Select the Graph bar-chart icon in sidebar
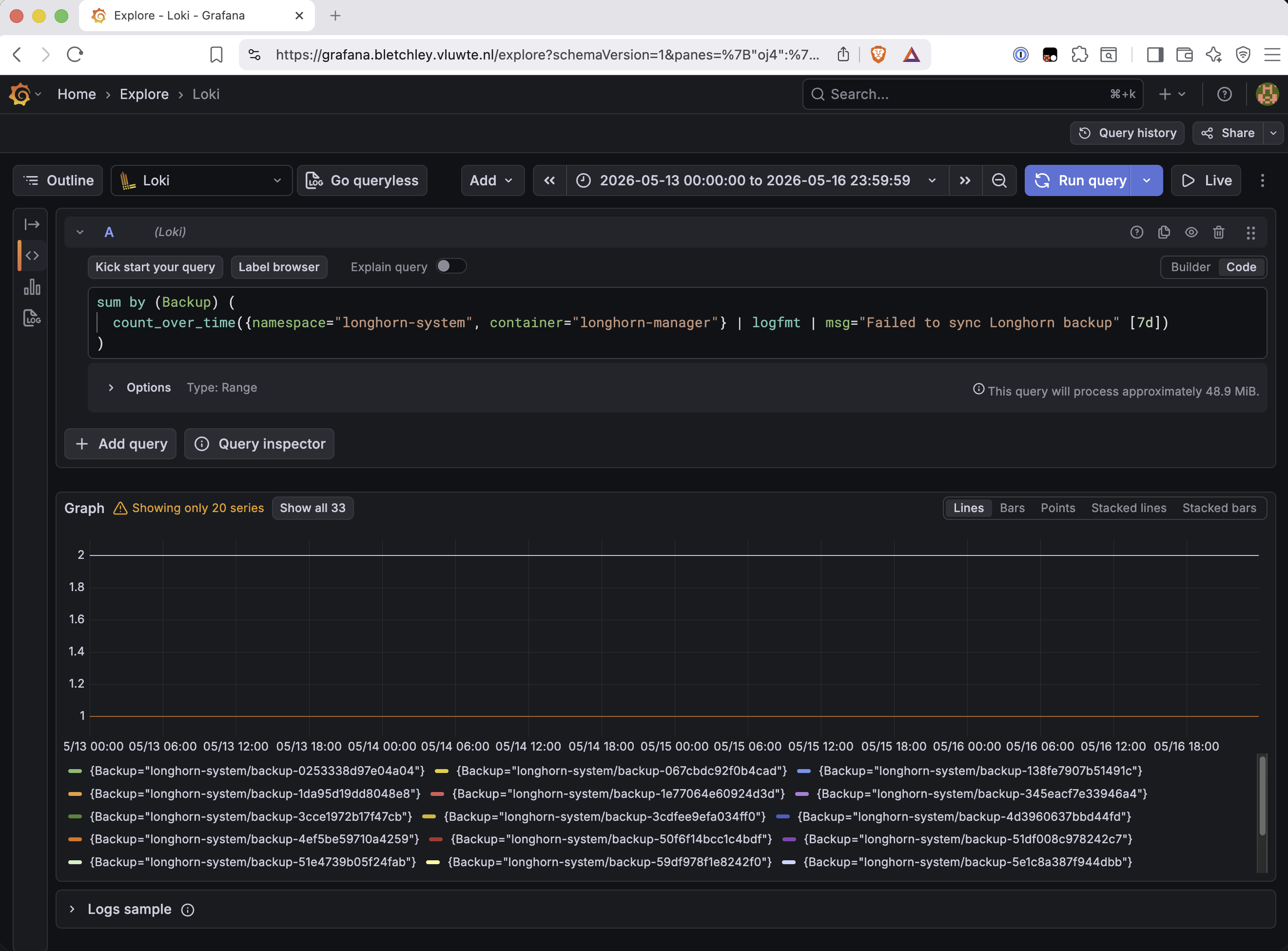 [x=32, y=287]
